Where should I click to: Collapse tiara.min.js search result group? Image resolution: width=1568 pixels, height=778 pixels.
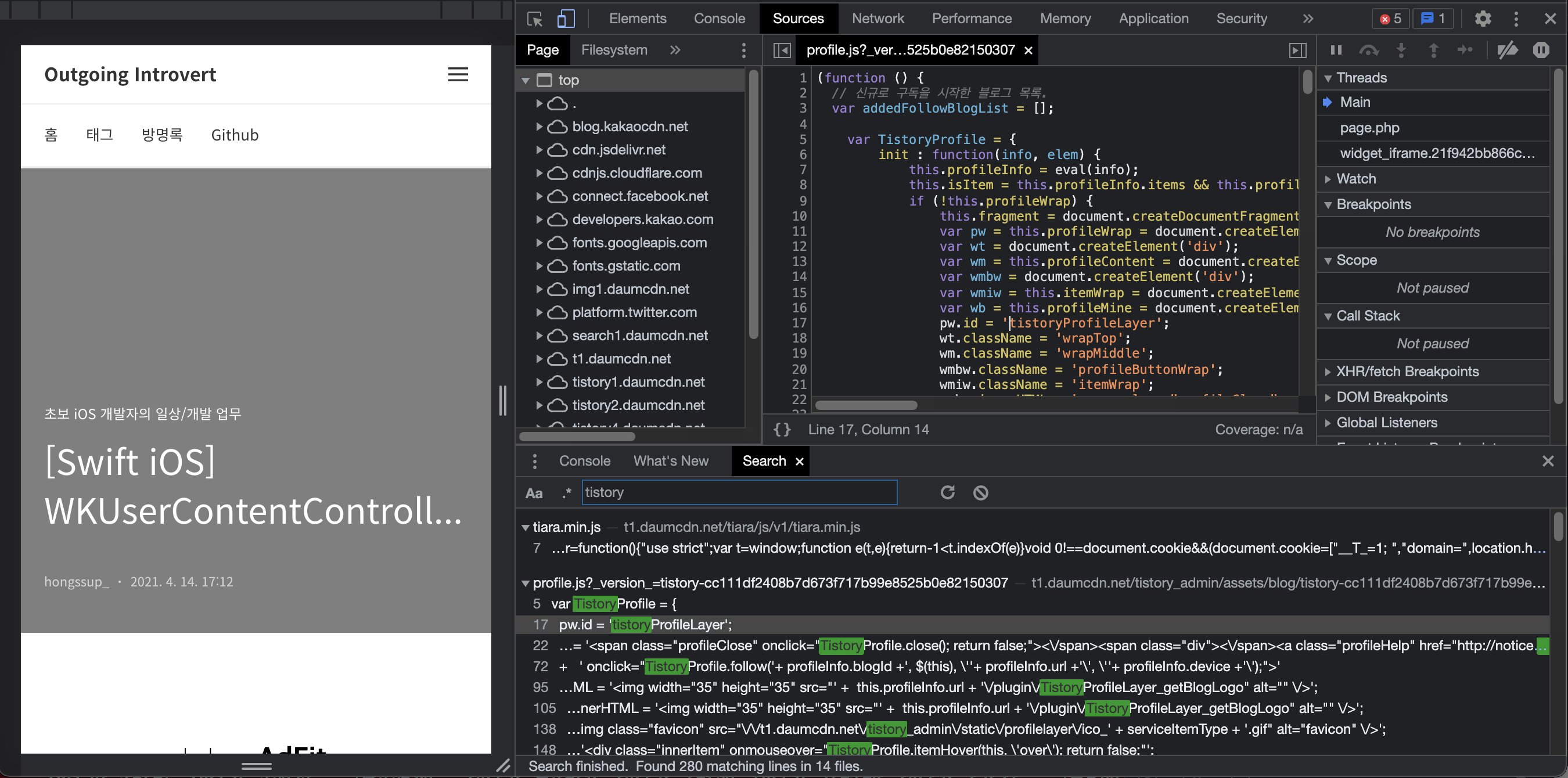(x=526, y=528)
